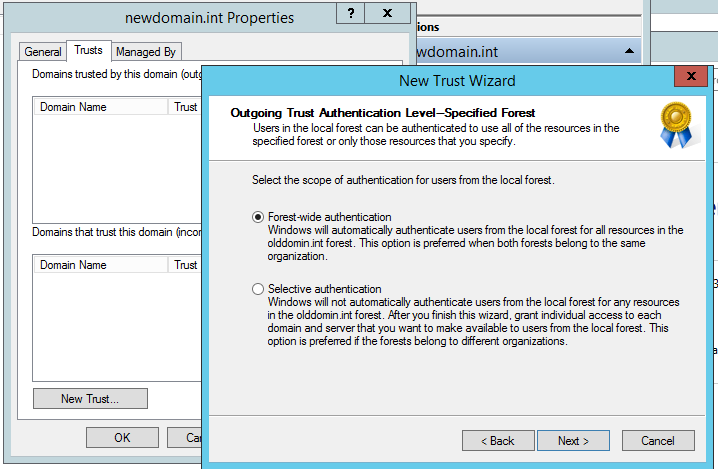The image size is (718, 469).
Task: Go Back to the previous wizard step
Action: tap(498, 440)
